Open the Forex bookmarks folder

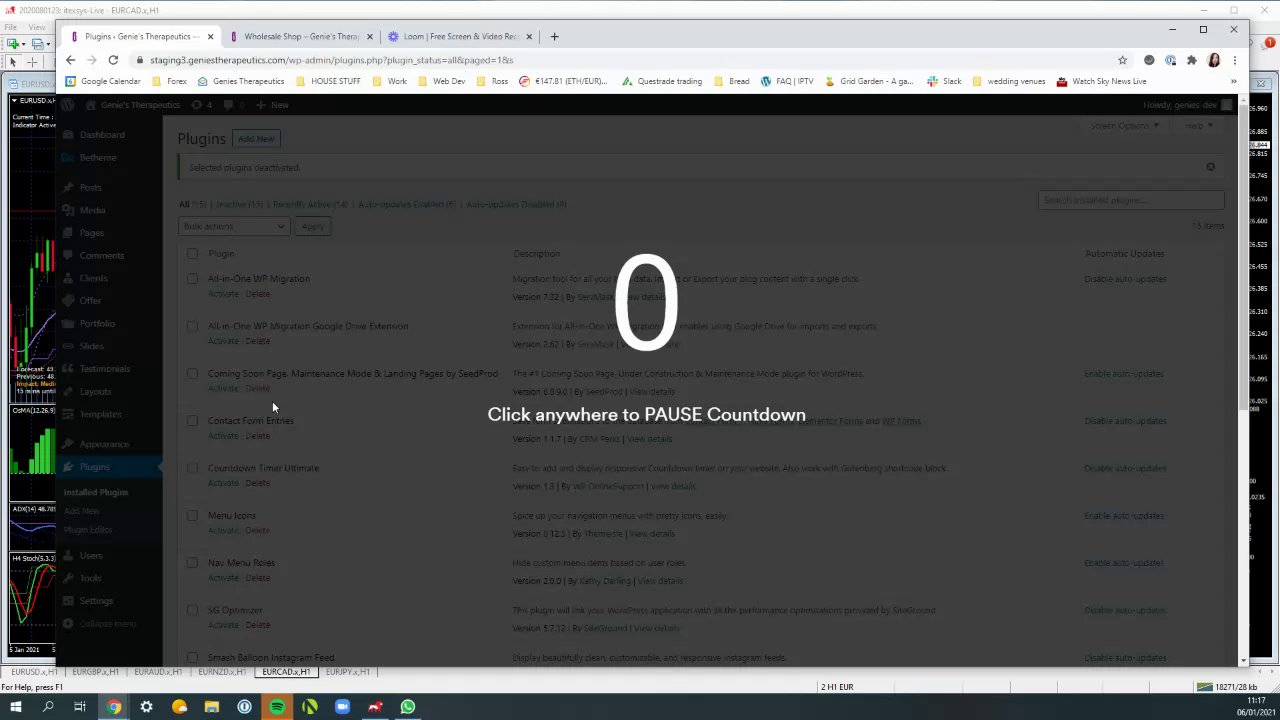(169, 81)
